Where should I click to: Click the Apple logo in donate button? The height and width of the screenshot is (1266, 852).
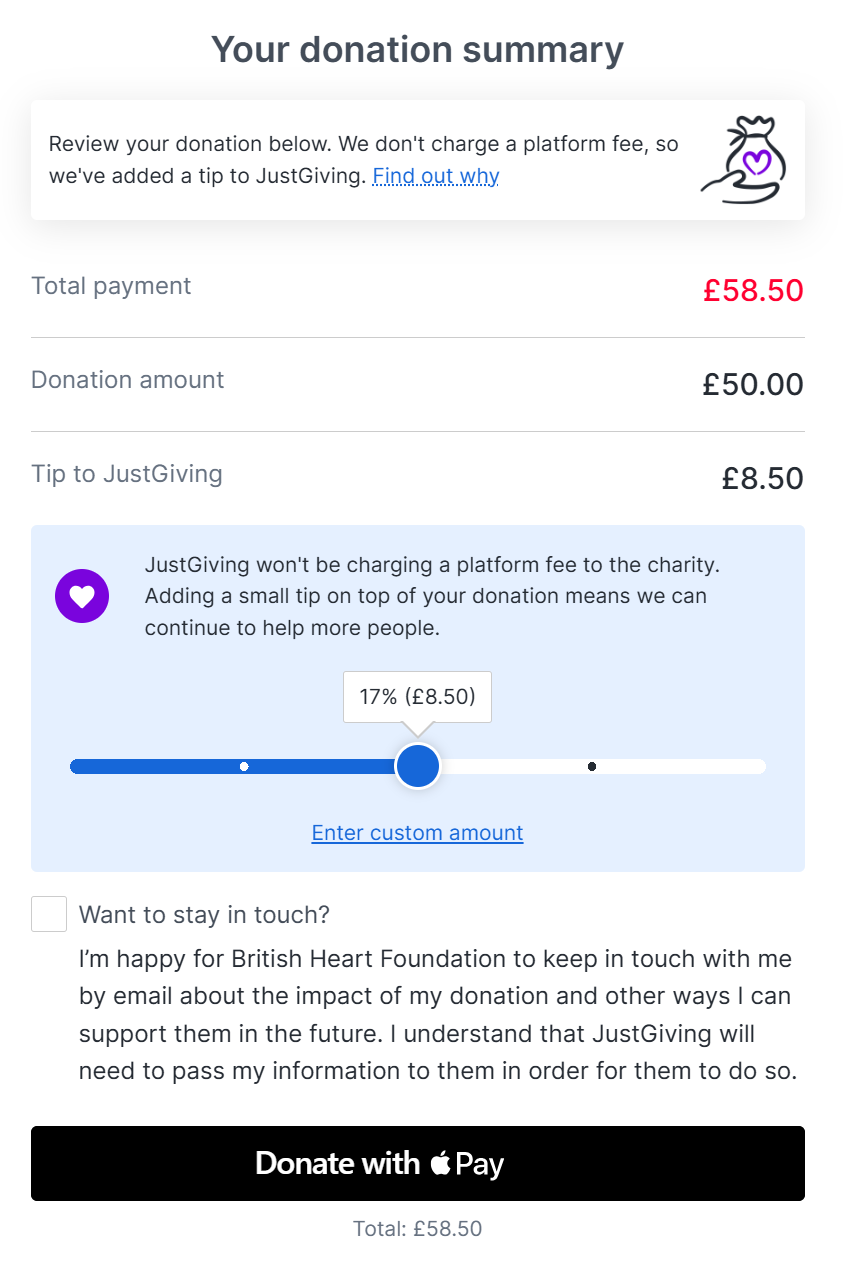tap(440, 1163)
